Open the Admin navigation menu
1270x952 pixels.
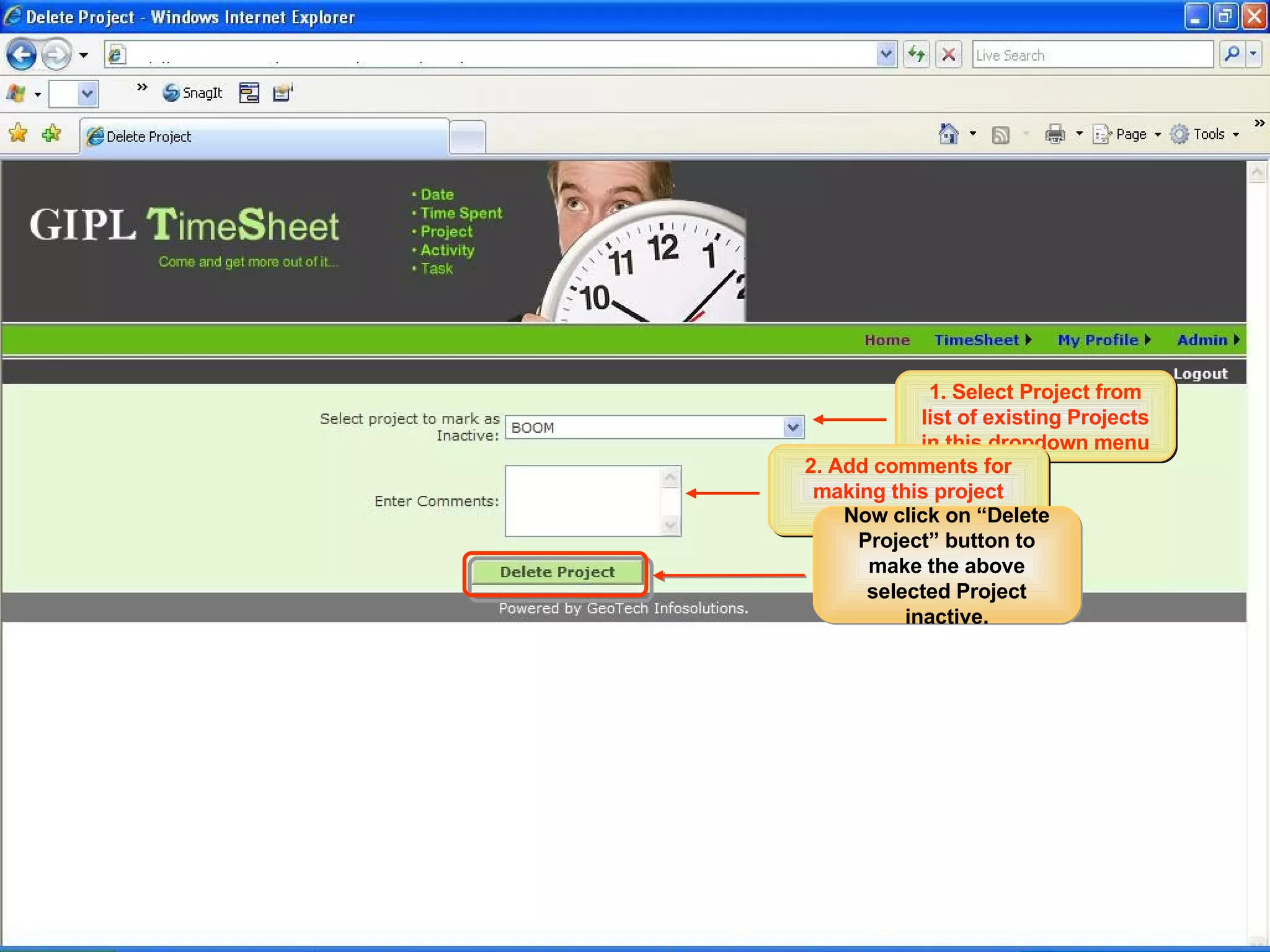pyautogui.click(x=1207, y=340)
